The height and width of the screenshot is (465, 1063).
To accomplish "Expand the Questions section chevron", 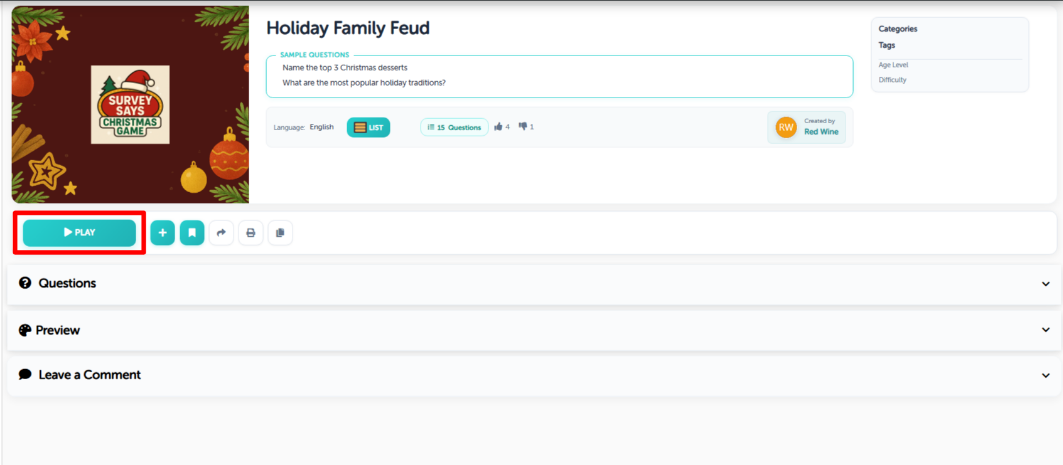I will coord(1045,284).
